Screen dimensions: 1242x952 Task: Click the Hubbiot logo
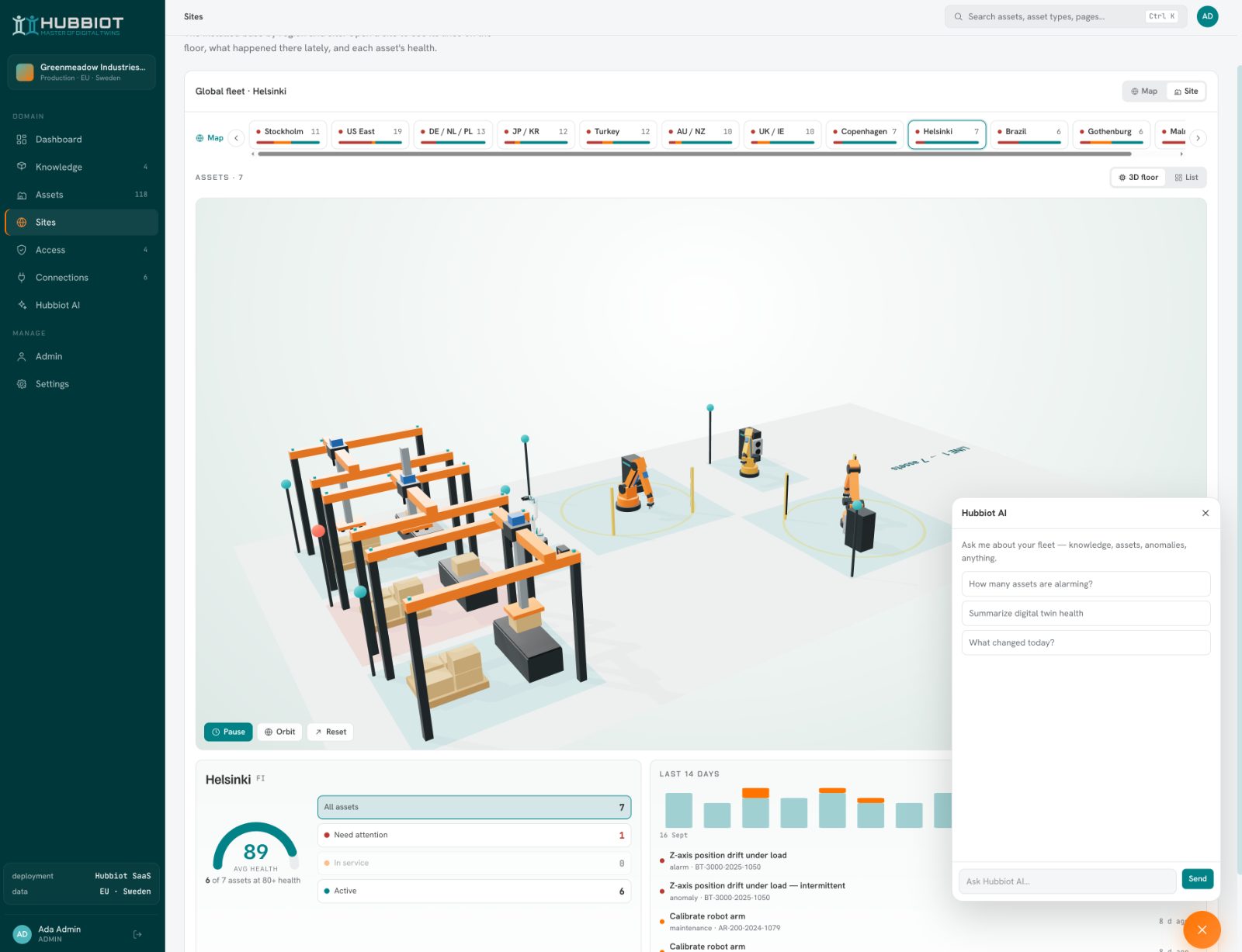68,25
